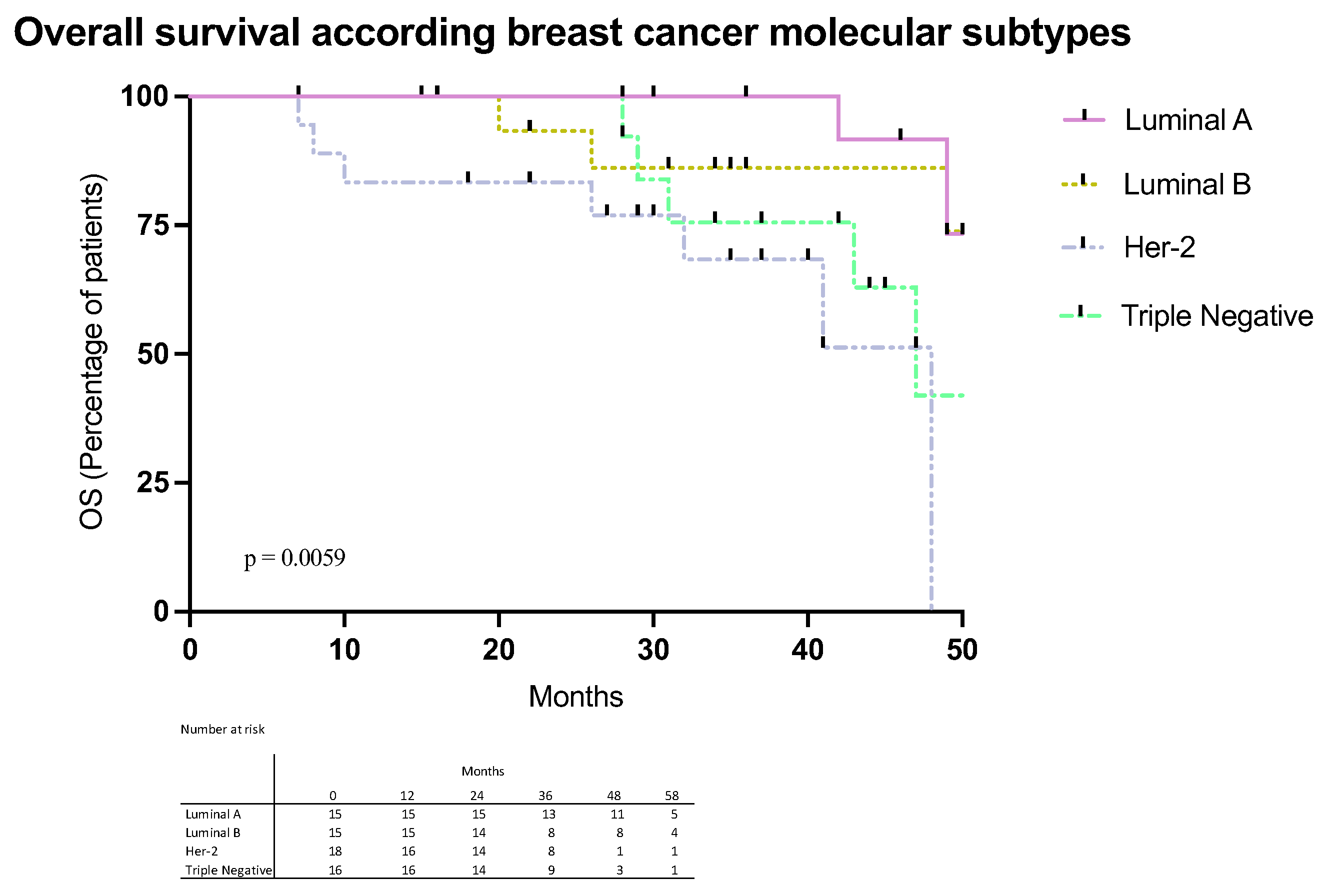Viewport: 1331px width, 896px height.
Task: Select the 'Number at risk' heading
Action: pyautogui.click(x=222, y=730)
